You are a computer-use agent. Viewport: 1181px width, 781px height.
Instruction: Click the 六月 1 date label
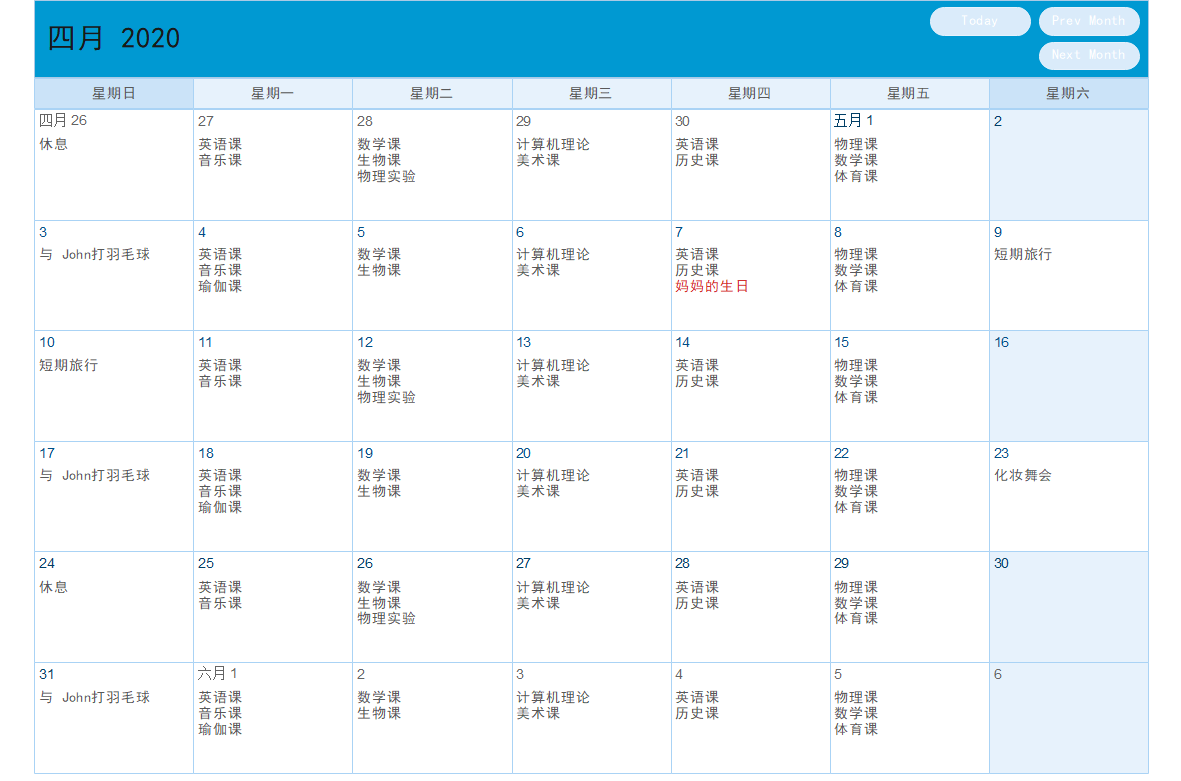pos(218,673)
